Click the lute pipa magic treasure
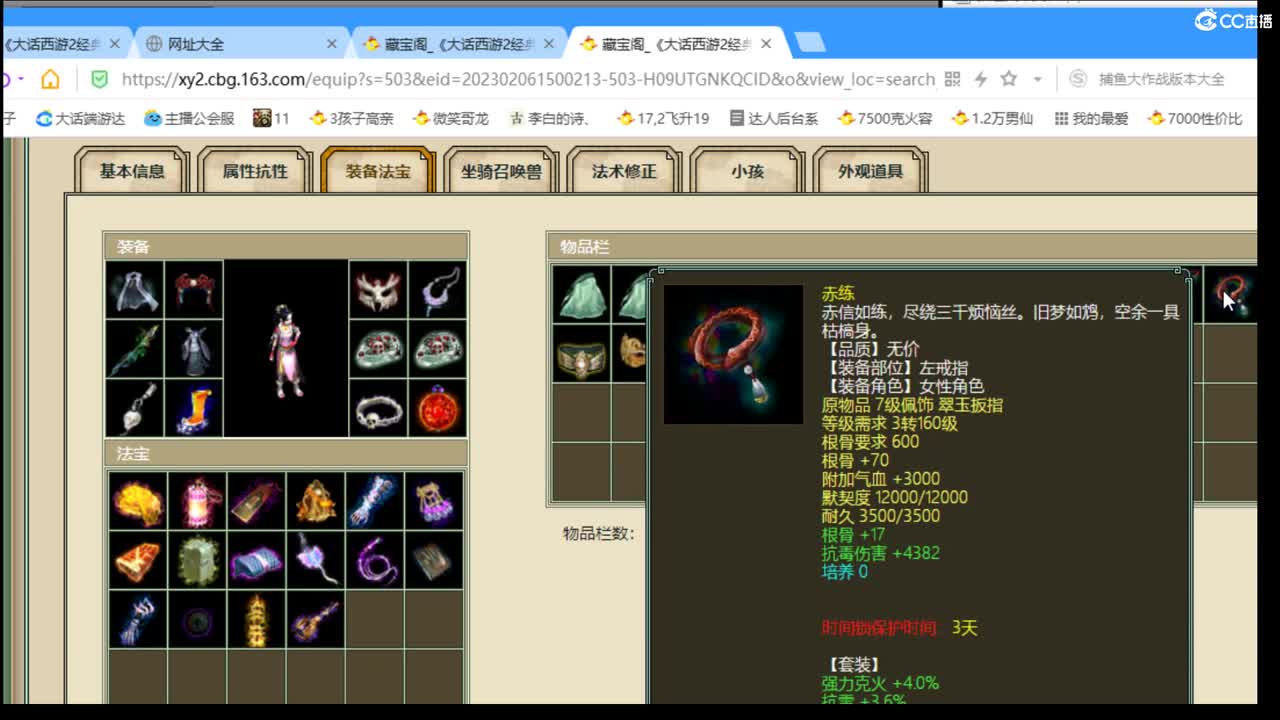Image resolution: width=1280 pixels, height=720 pixels. tap(315, 619)
